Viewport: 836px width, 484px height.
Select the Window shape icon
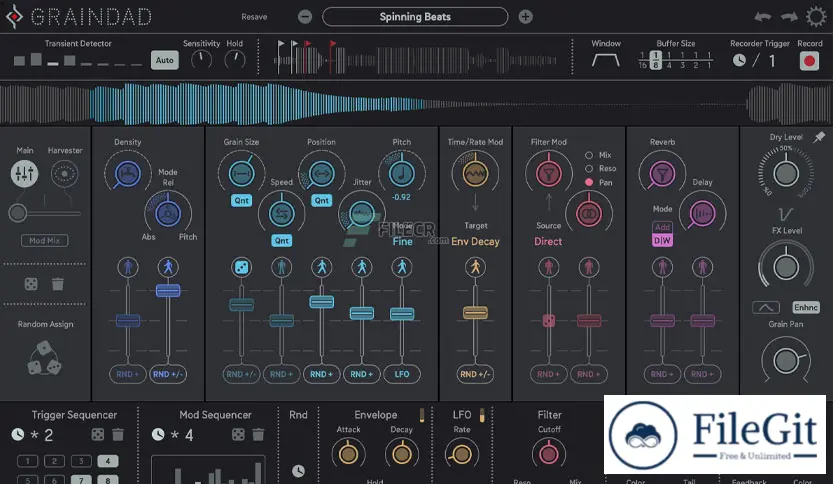(606, 60)
